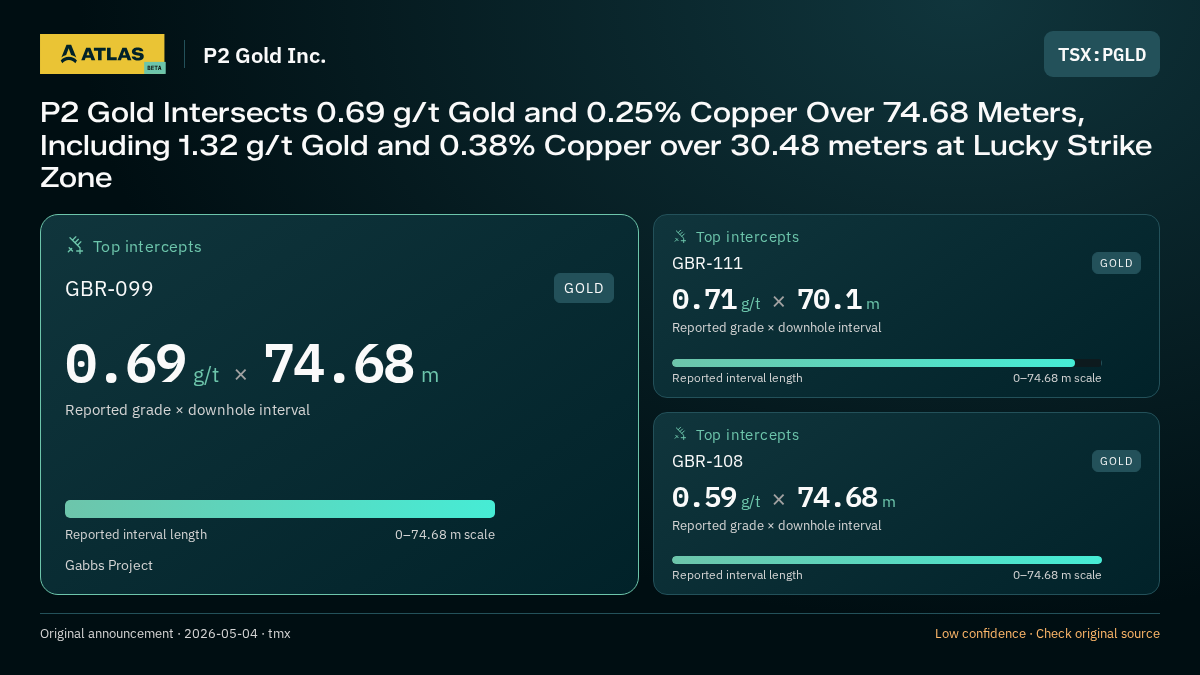Click 'Reported interval length' label in GBR-099 card
Screen dimensions: 1200x675
136,535
